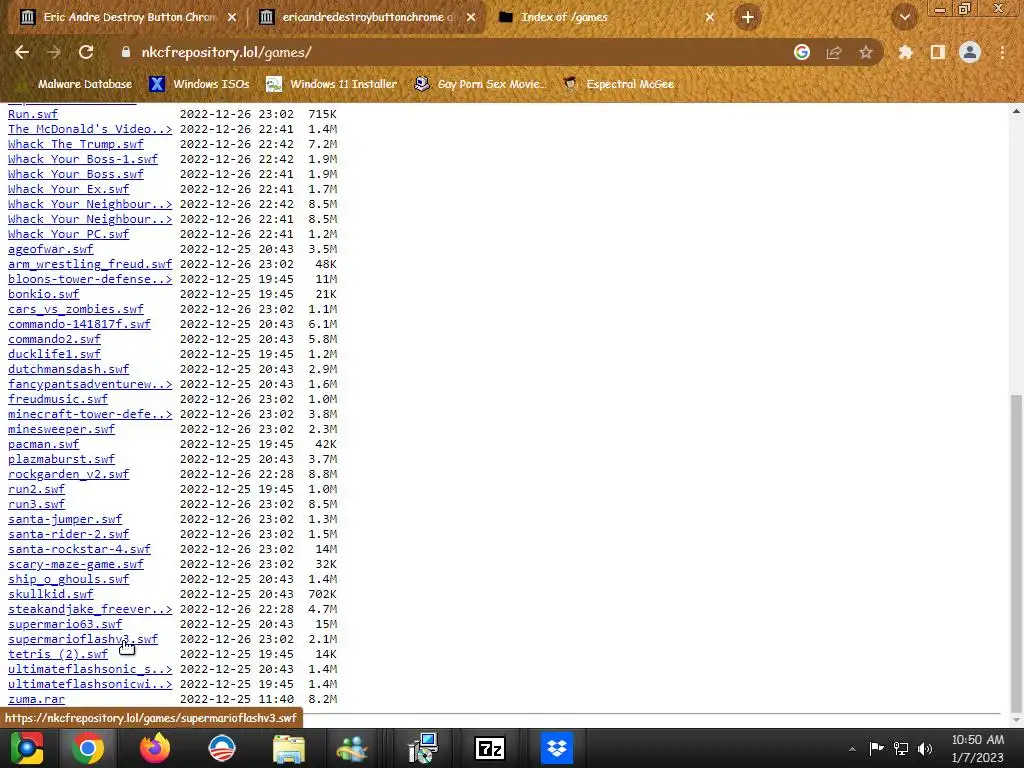This screenshot has height=768, width=1024.
Task: Open run3.swf link
Action: [x=37, y=505]
